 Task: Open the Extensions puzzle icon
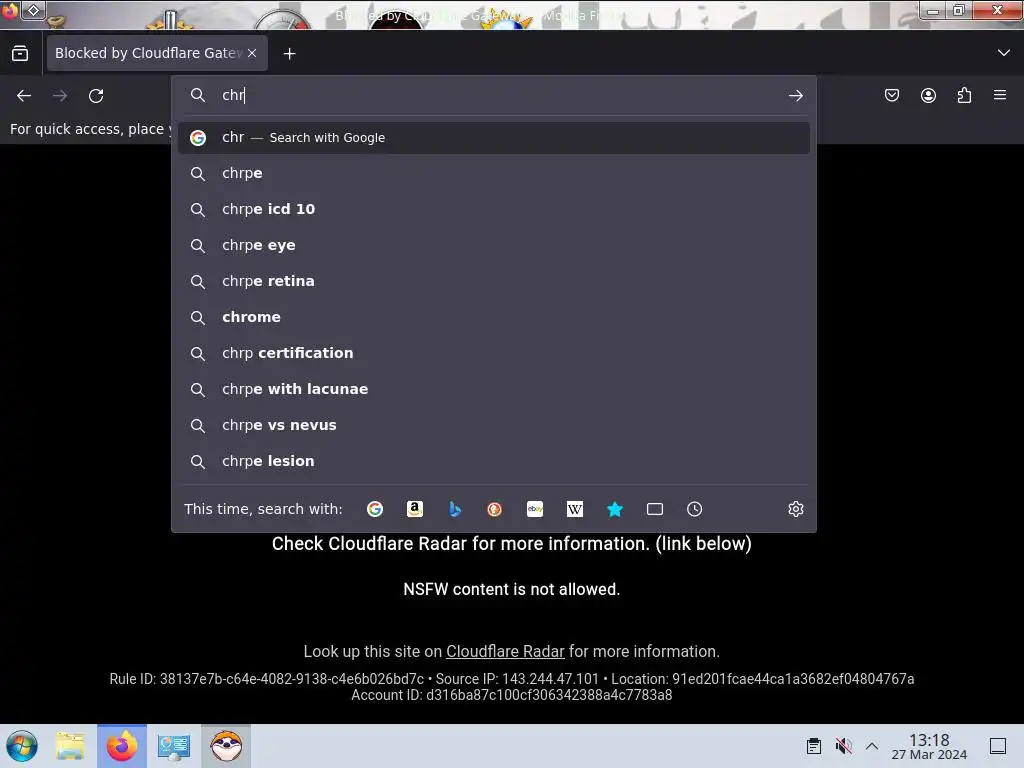[x=964, y=95]
